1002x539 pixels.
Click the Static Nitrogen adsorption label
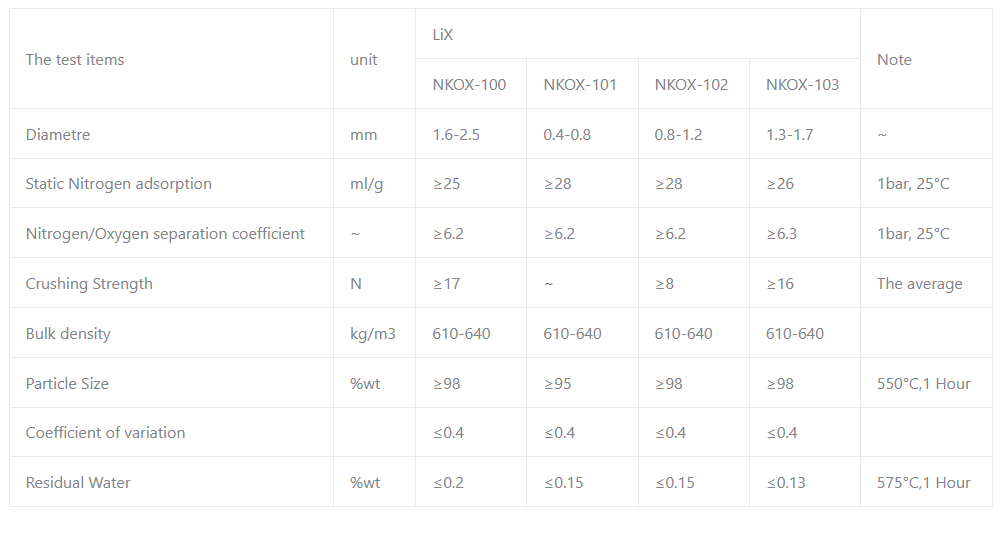point(119,184)
